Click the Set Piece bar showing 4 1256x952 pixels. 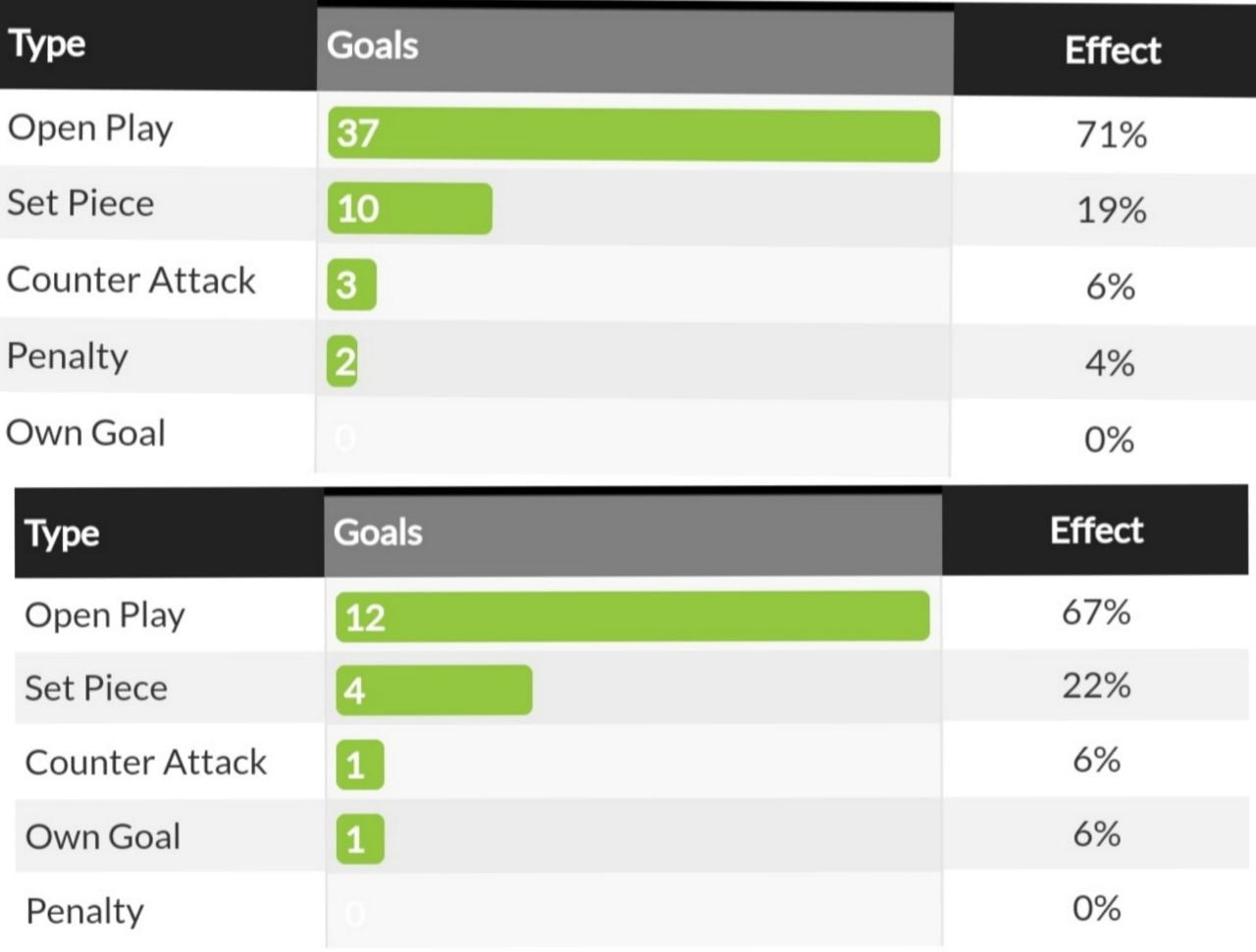434,690
